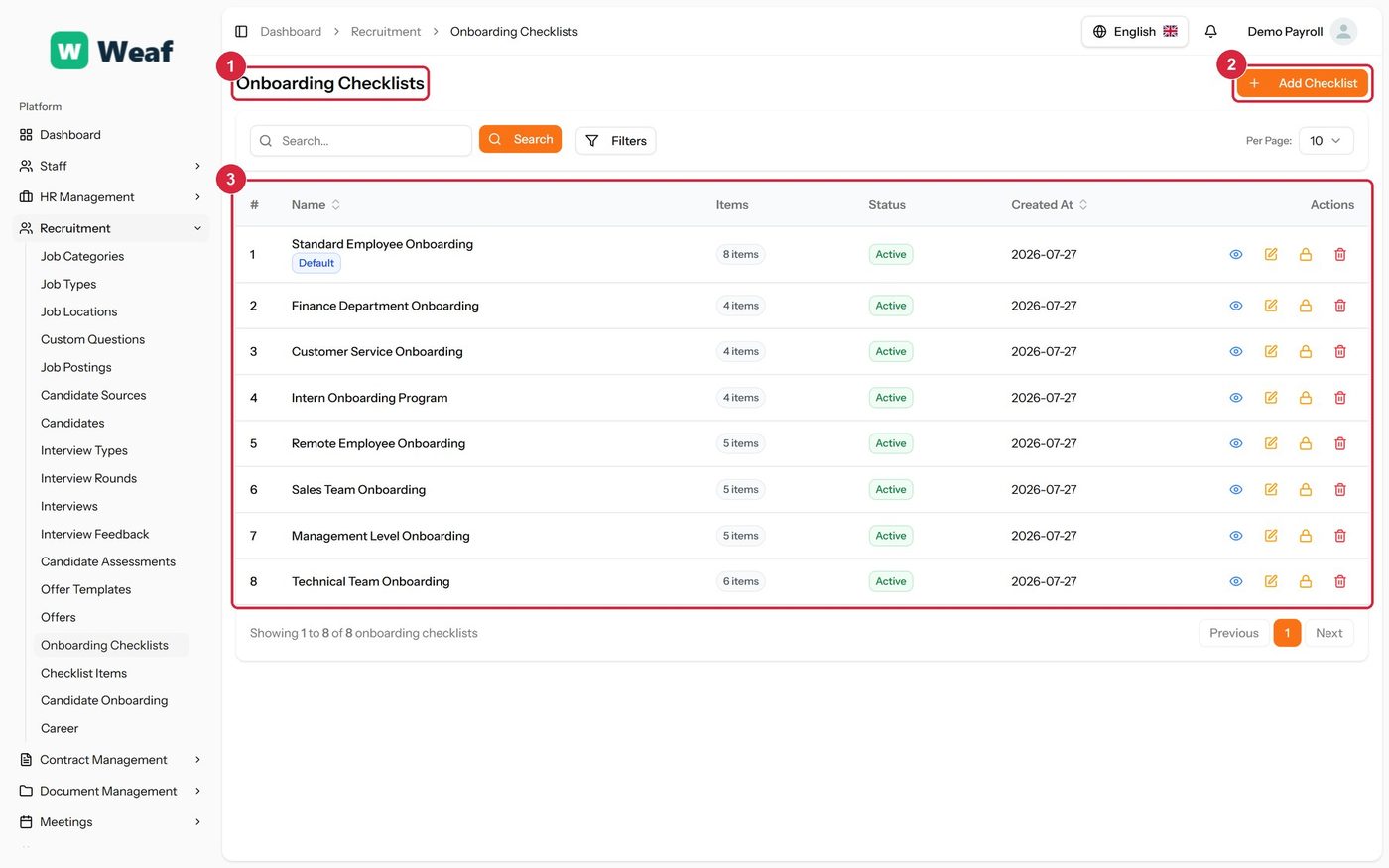This screenshot has width=1389, height=868.
Task: Open the Filters button
Action: pos(616,141)
